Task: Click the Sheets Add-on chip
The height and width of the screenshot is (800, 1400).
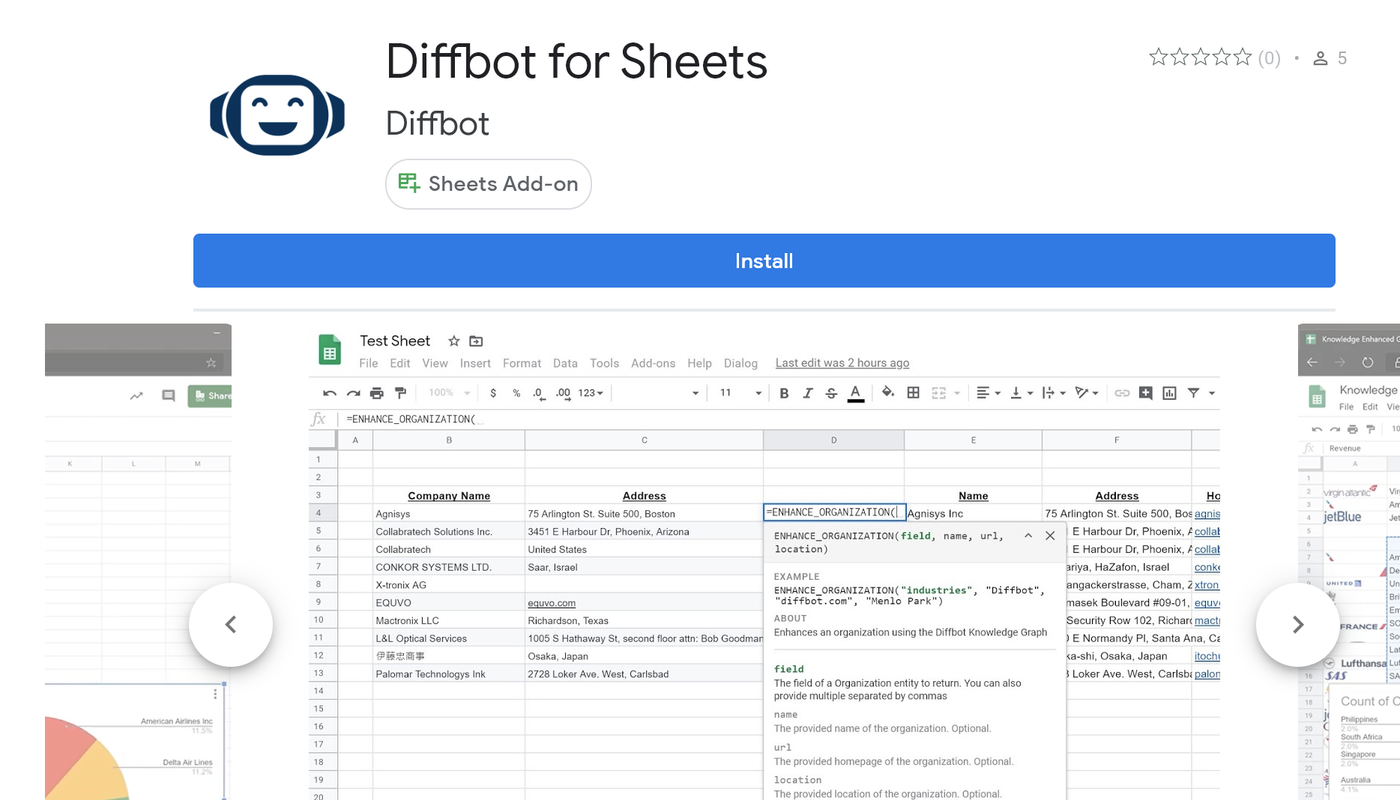Action: click(x=488, y=184)
